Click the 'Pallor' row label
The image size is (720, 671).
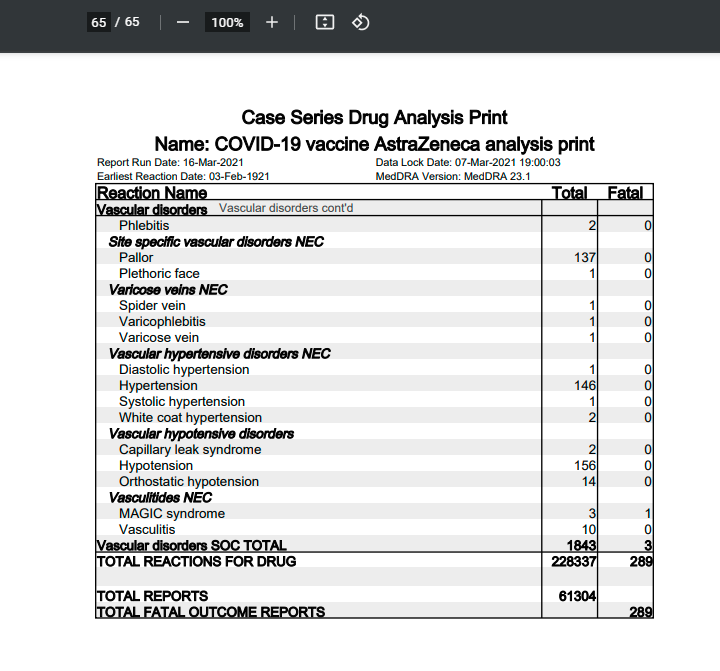136,258
